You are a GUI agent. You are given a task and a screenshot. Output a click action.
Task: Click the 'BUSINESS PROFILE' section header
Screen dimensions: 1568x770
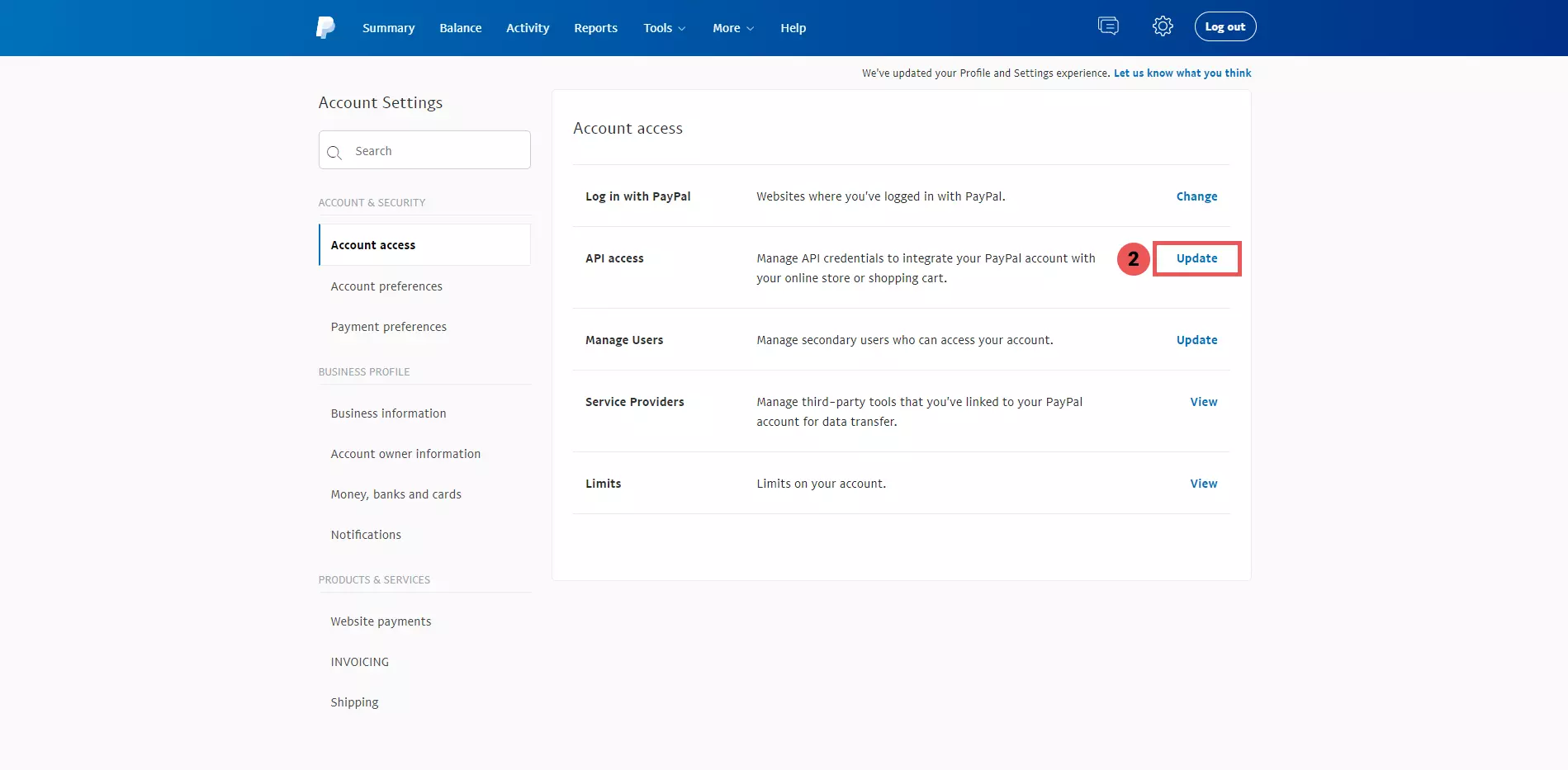(364, 371)
